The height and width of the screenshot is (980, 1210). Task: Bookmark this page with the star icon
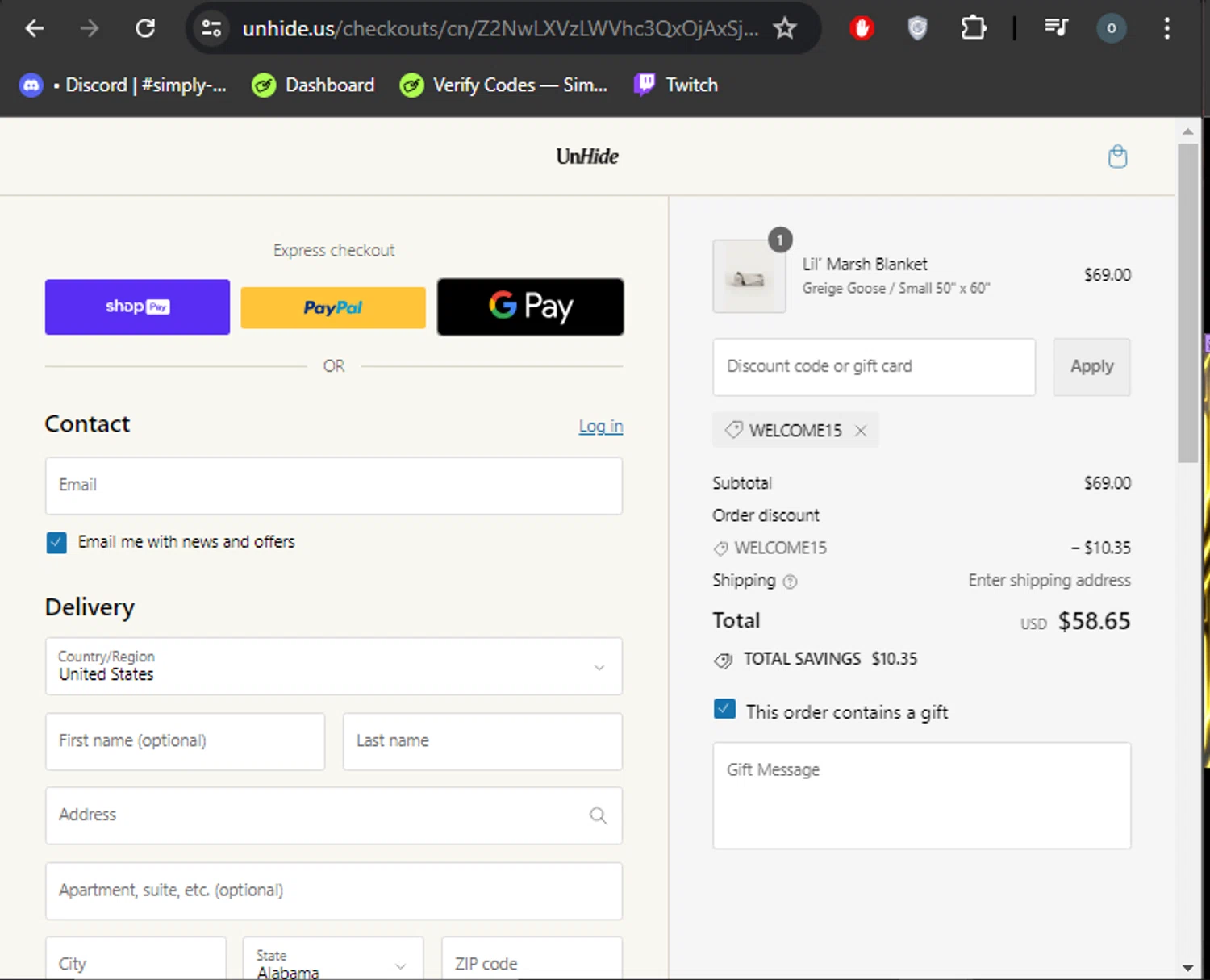click(x=784, y=29)
